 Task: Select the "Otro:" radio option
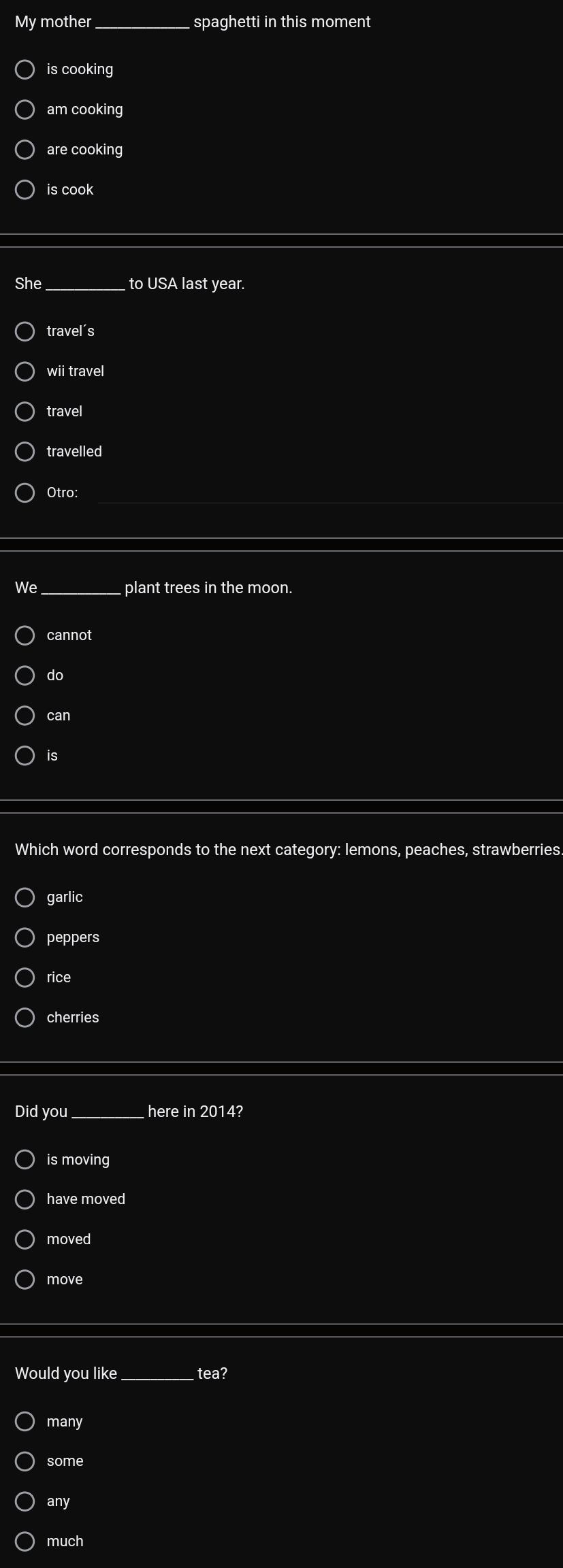25,493
